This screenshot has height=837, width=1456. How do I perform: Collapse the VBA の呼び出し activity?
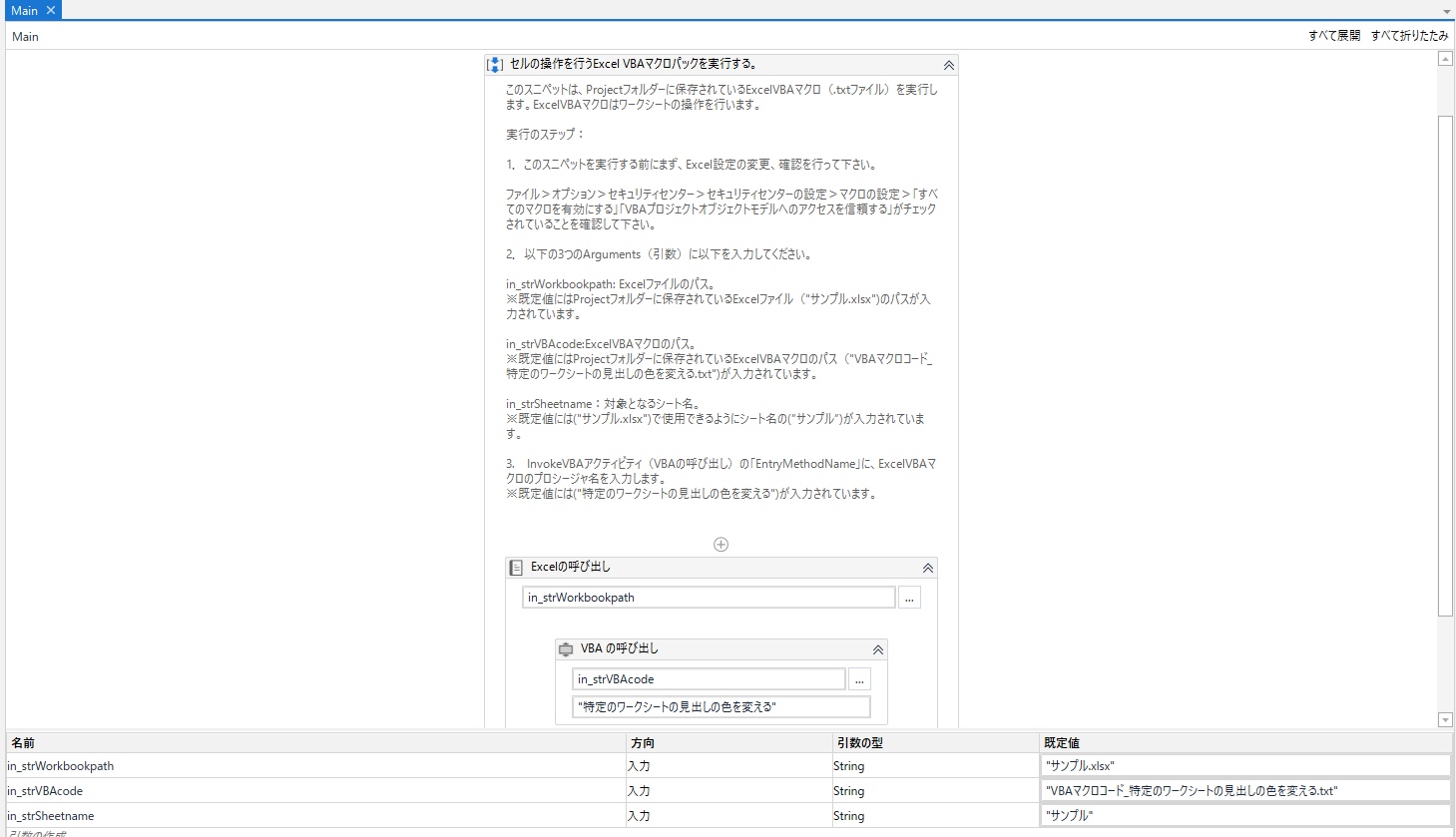(878, 649)
